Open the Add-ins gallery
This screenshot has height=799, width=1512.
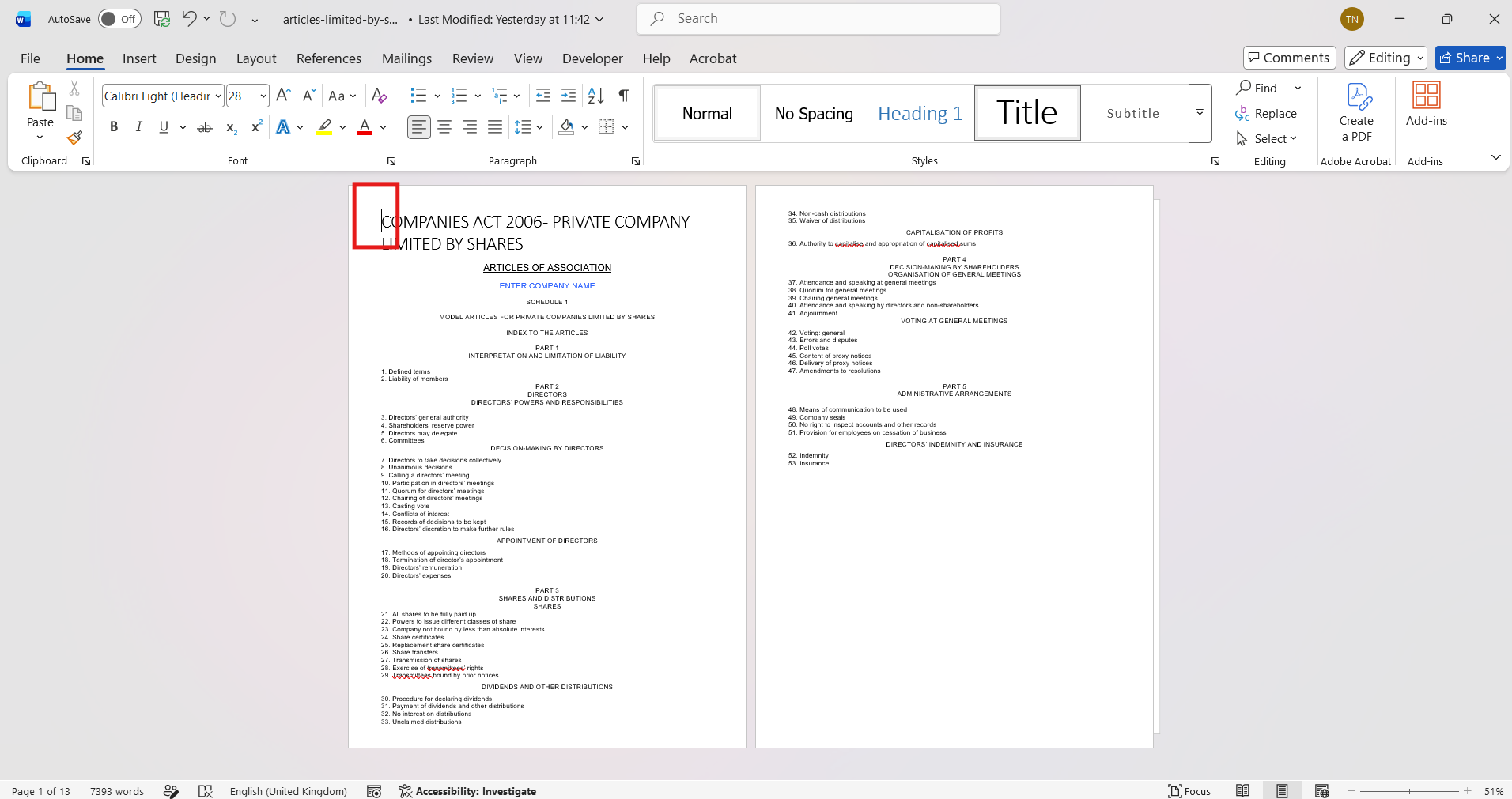[1427, 105]
